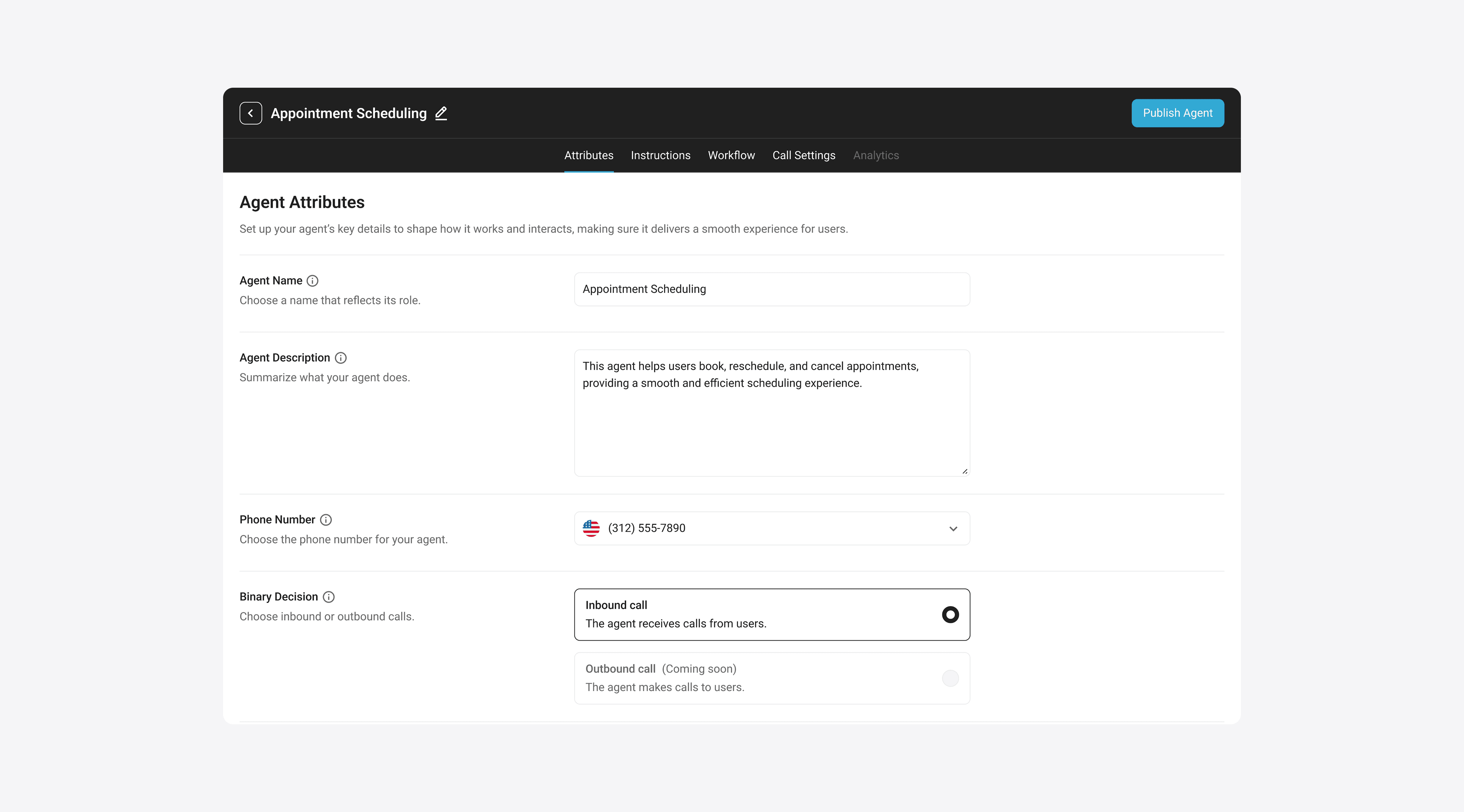Open the (312) 555-7890 phone selector
1464x812 pixels.
coord(772,528)
